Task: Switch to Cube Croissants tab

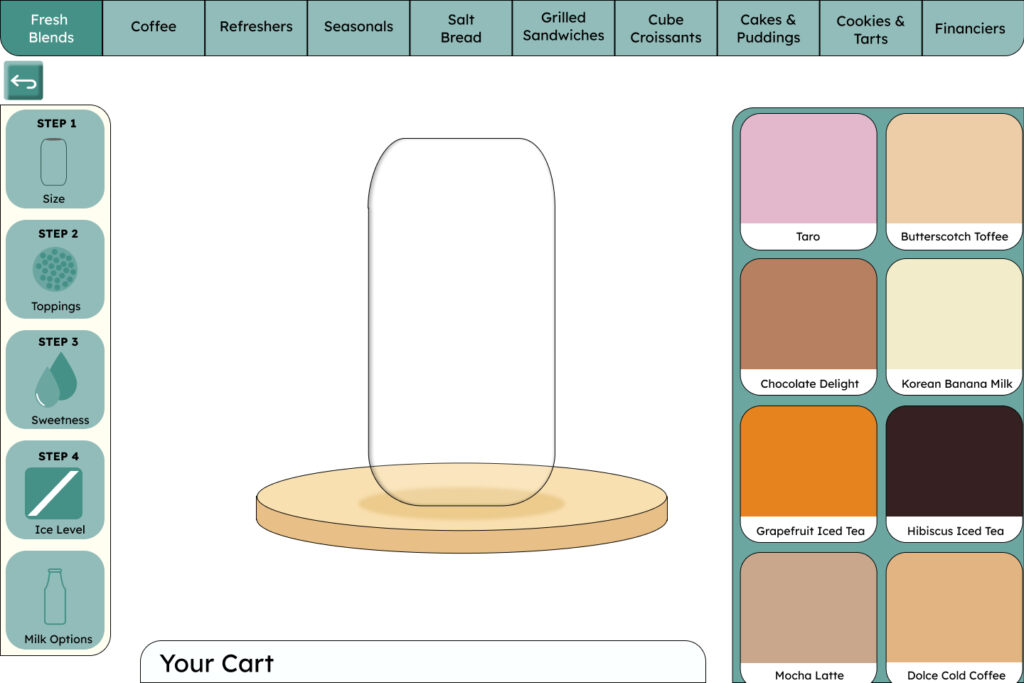Action: [x=665, y=27]
